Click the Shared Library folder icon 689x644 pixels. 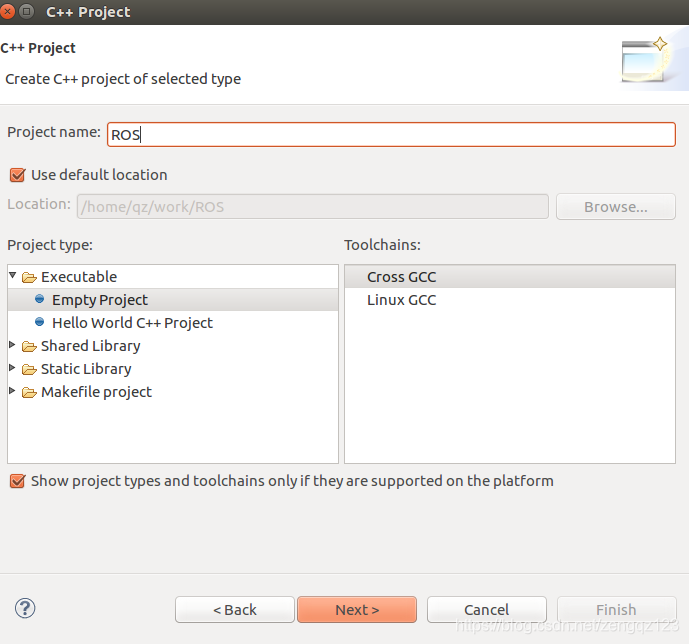pyautogui.click(x=29, y=347)
